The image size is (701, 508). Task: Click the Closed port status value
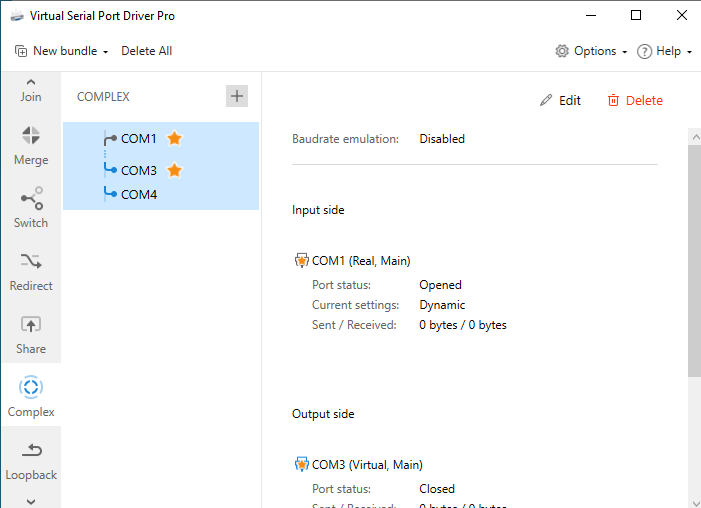point(437,489)
